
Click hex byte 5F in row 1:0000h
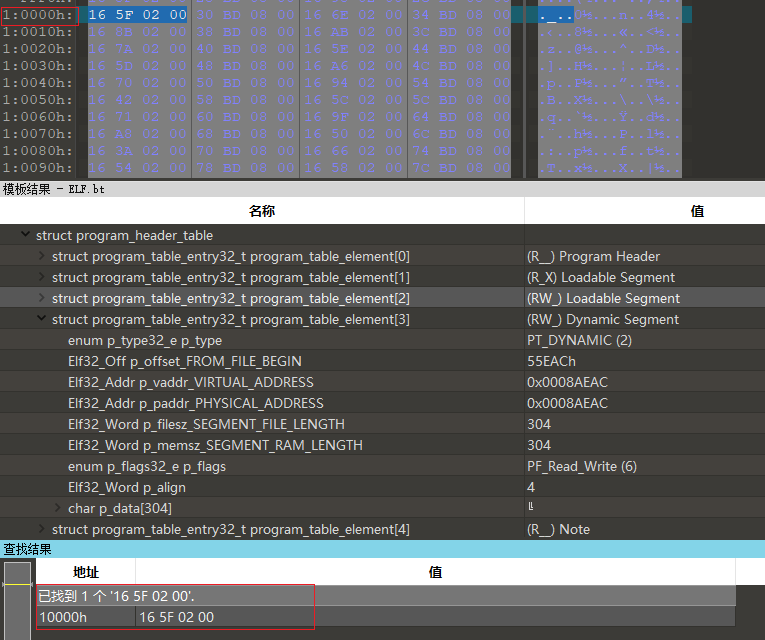click(124, 15)
